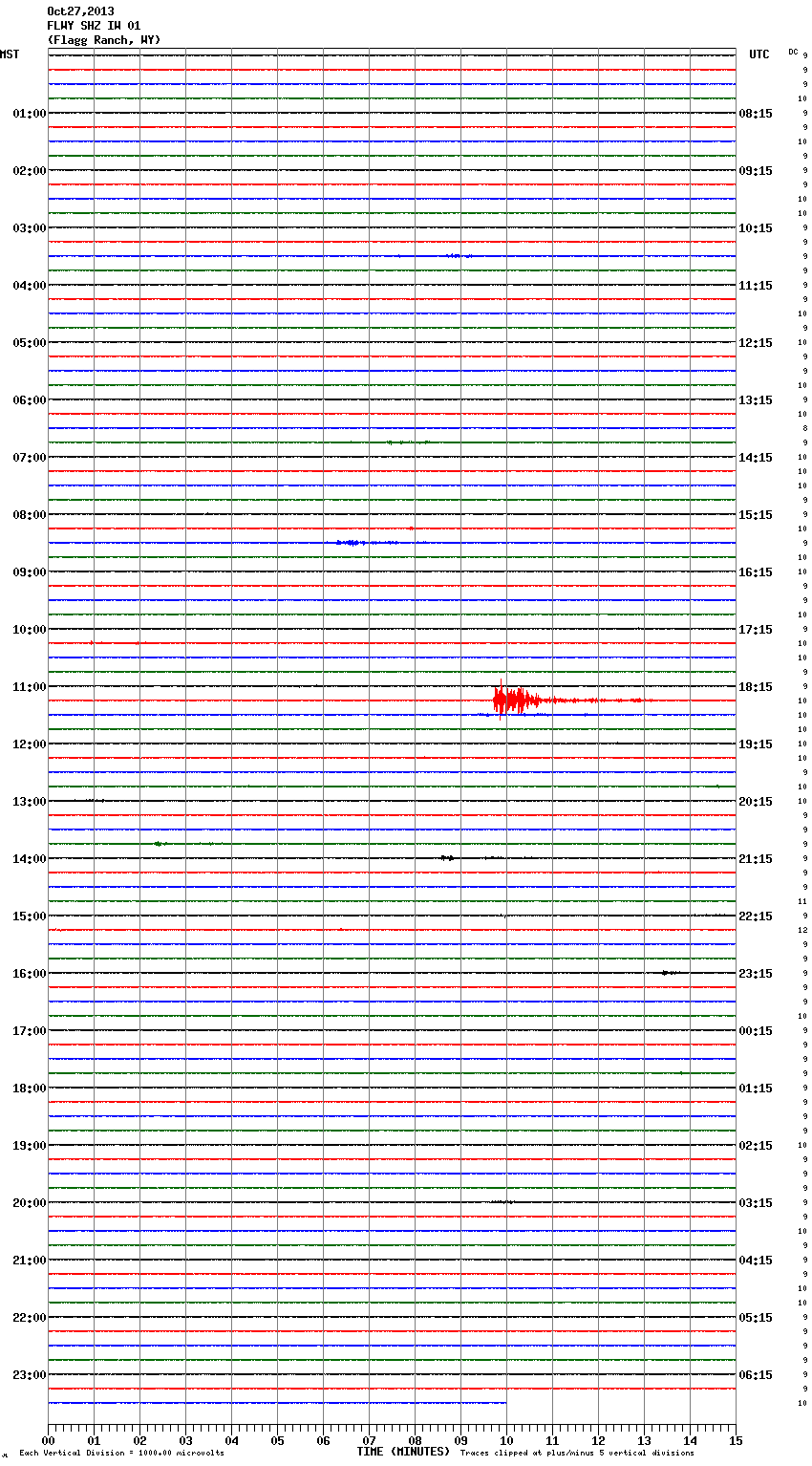Click 'Each Vertical Division = 1000.00 microvolts' note
This screenshot has width=812, height=1466.
[121, 1454]
